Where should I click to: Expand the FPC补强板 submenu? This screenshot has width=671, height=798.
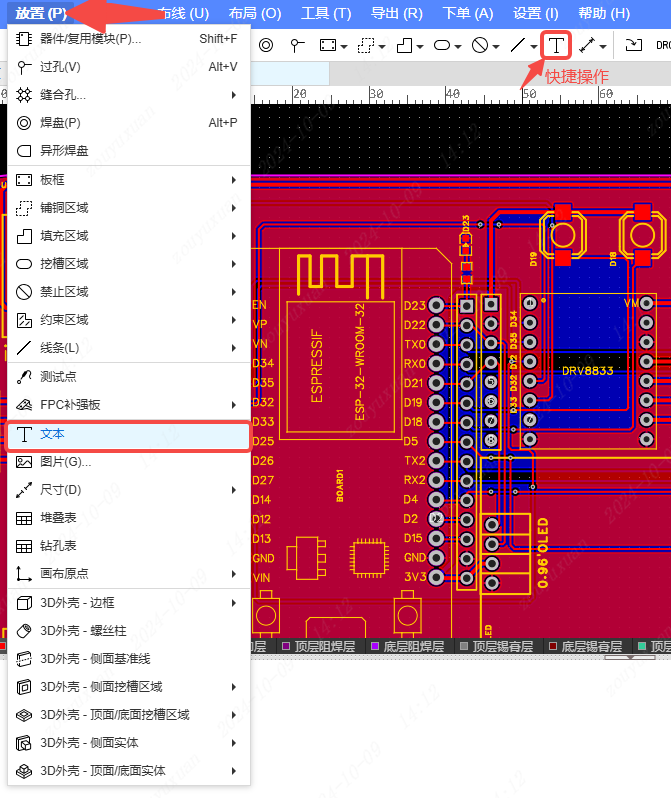click(x=129, y=405)
